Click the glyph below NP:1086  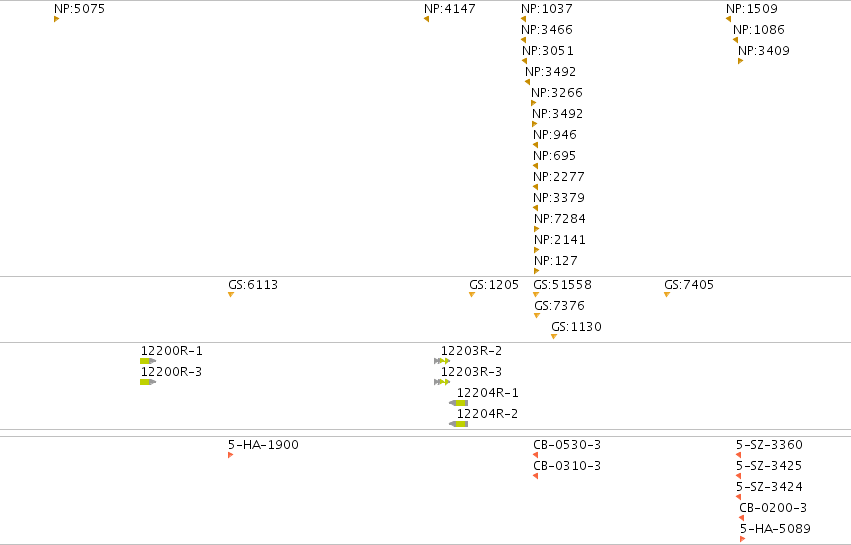point(735,40)
